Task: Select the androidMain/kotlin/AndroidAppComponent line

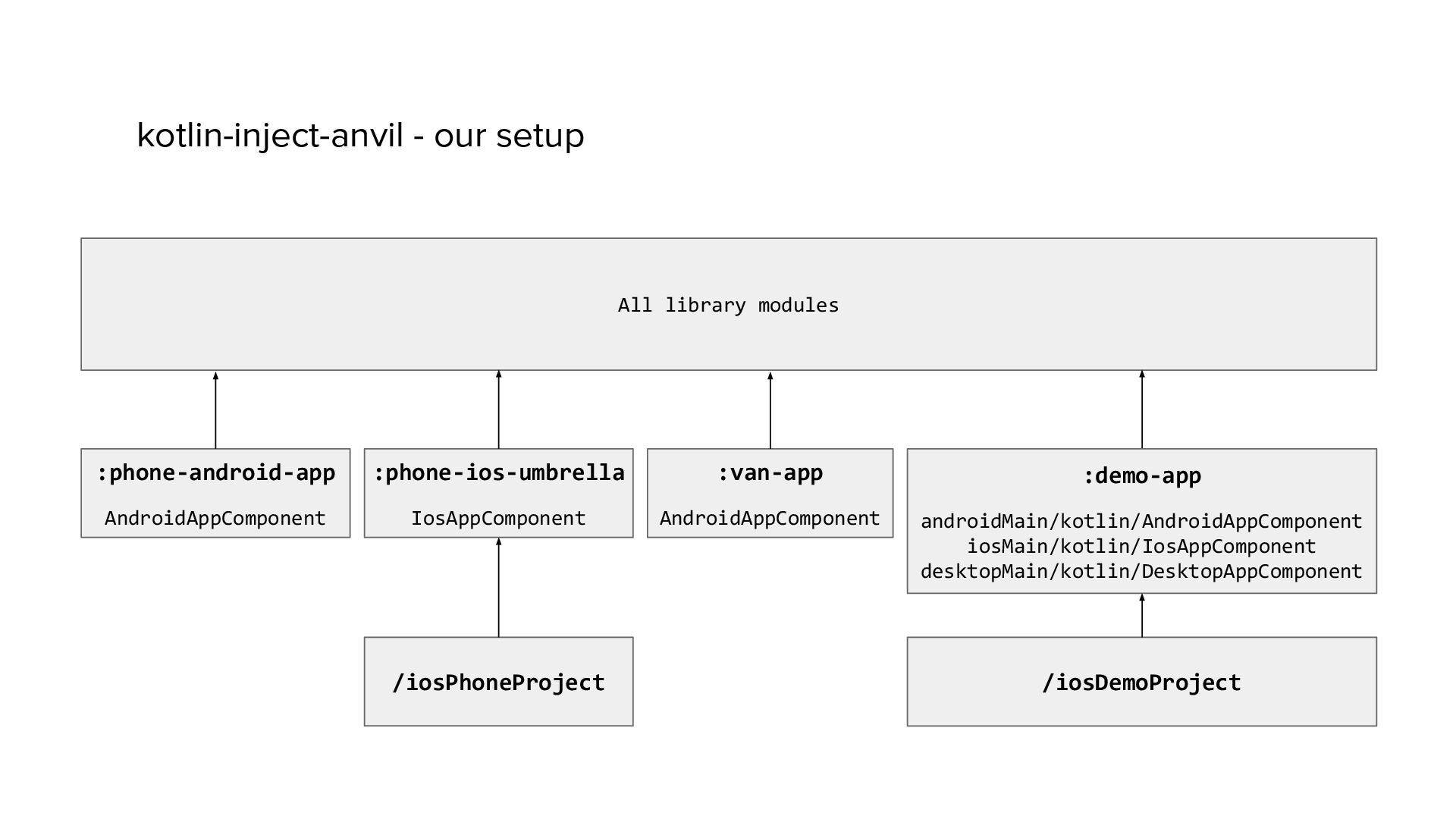Action: [1141, 522]
